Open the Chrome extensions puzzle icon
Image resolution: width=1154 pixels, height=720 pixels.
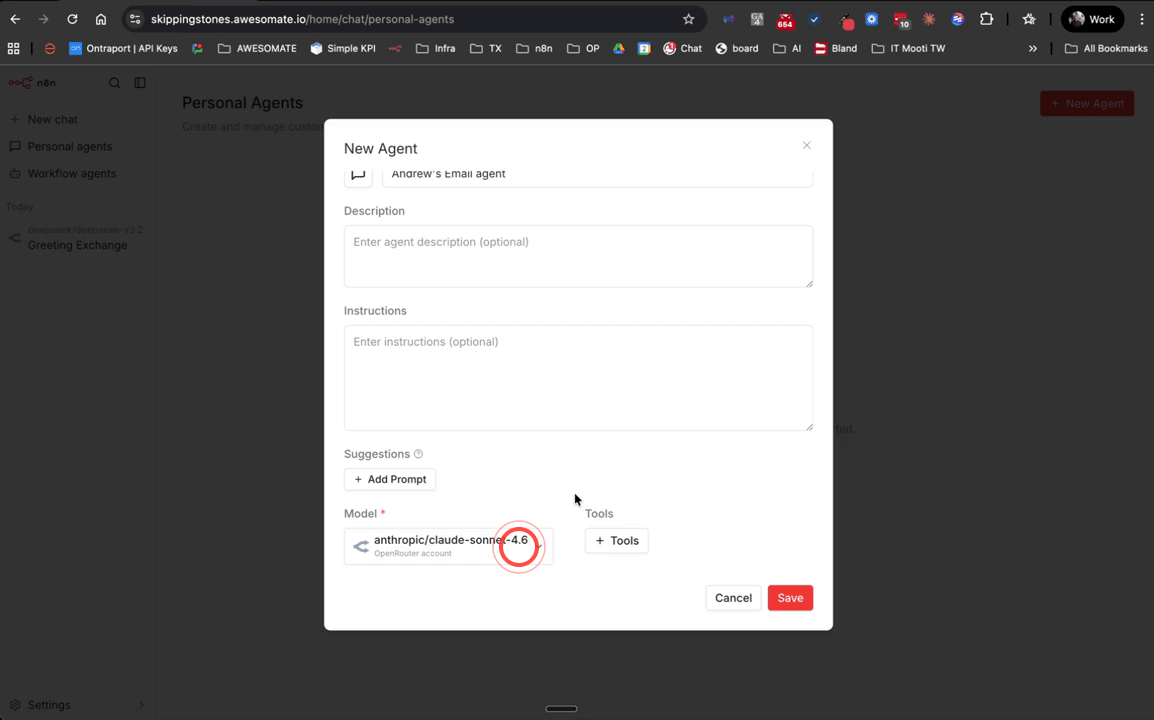pyautogui.click(x=986, y=19)
